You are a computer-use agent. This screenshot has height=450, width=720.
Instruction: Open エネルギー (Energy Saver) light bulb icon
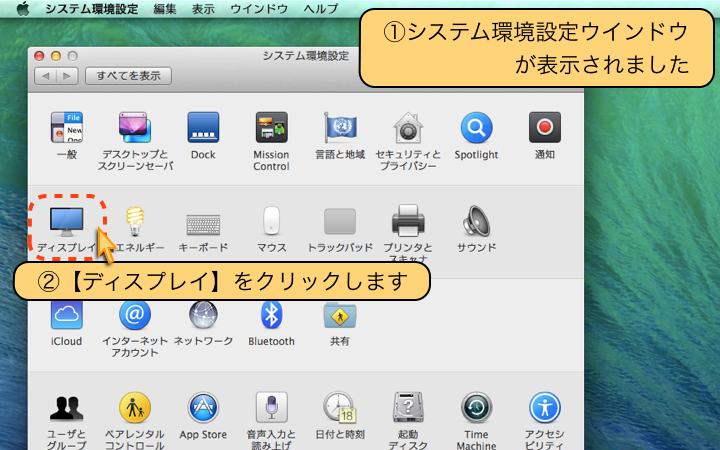tap(135, 222)
